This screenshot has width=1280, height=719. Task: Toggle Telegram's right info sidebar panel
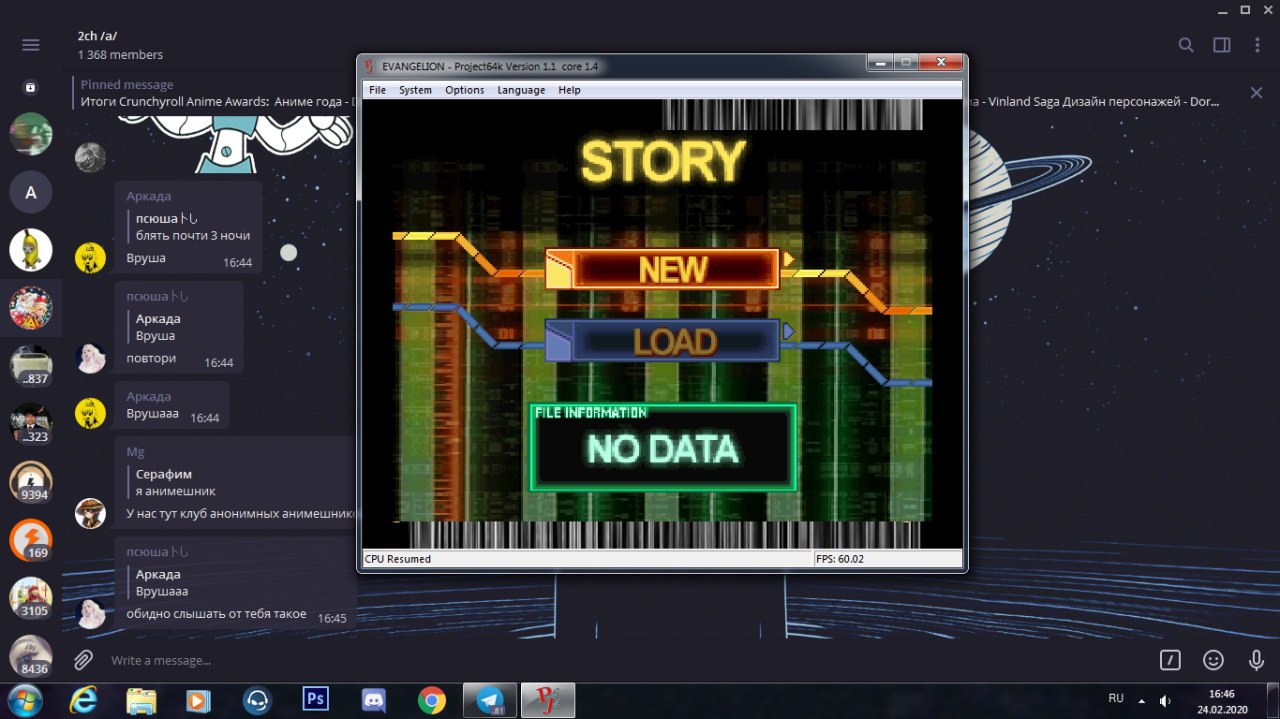point(1222,45)
